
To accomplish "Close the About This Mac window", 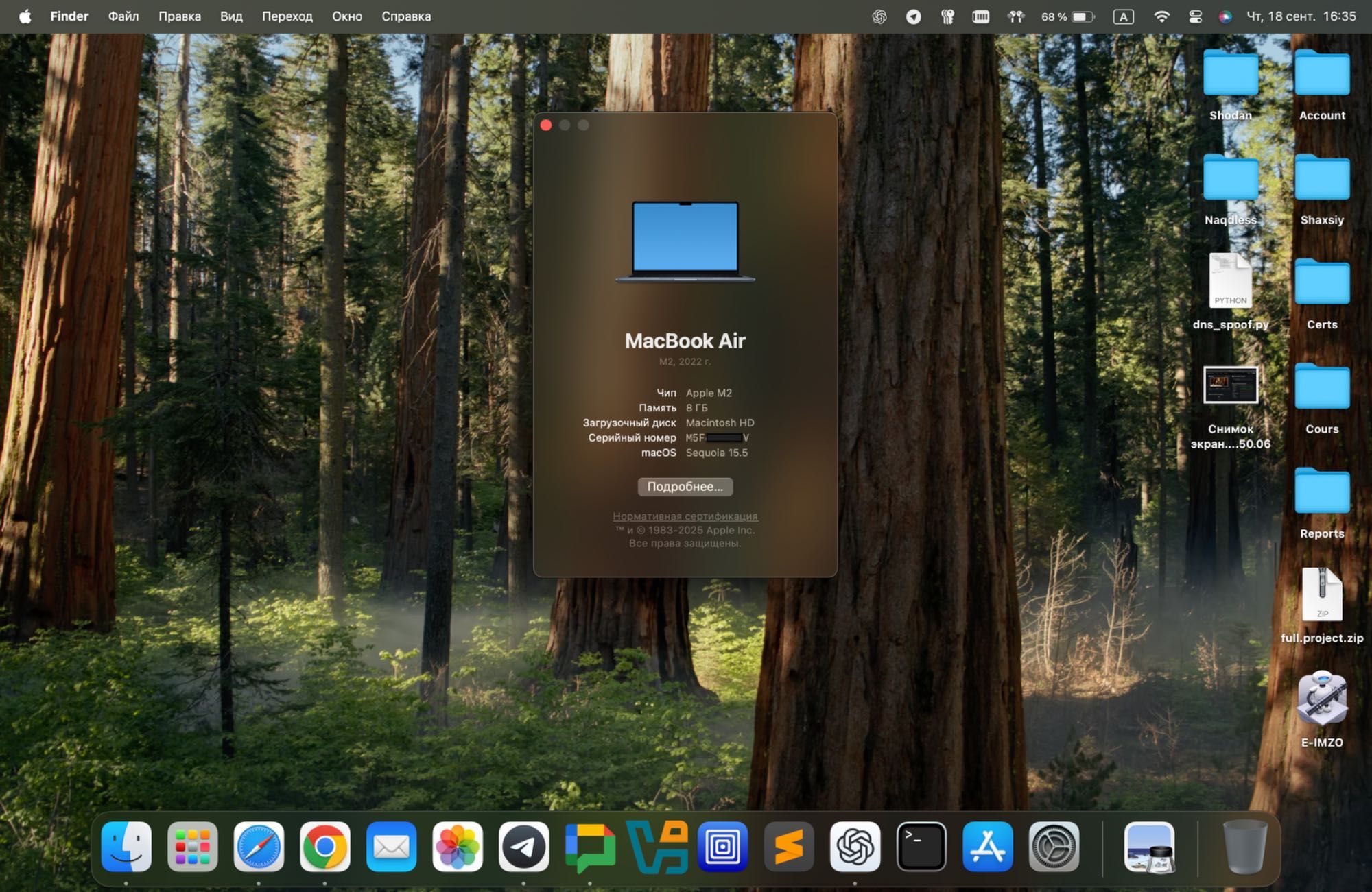I will pyautogui.click(x=546, y=125).
